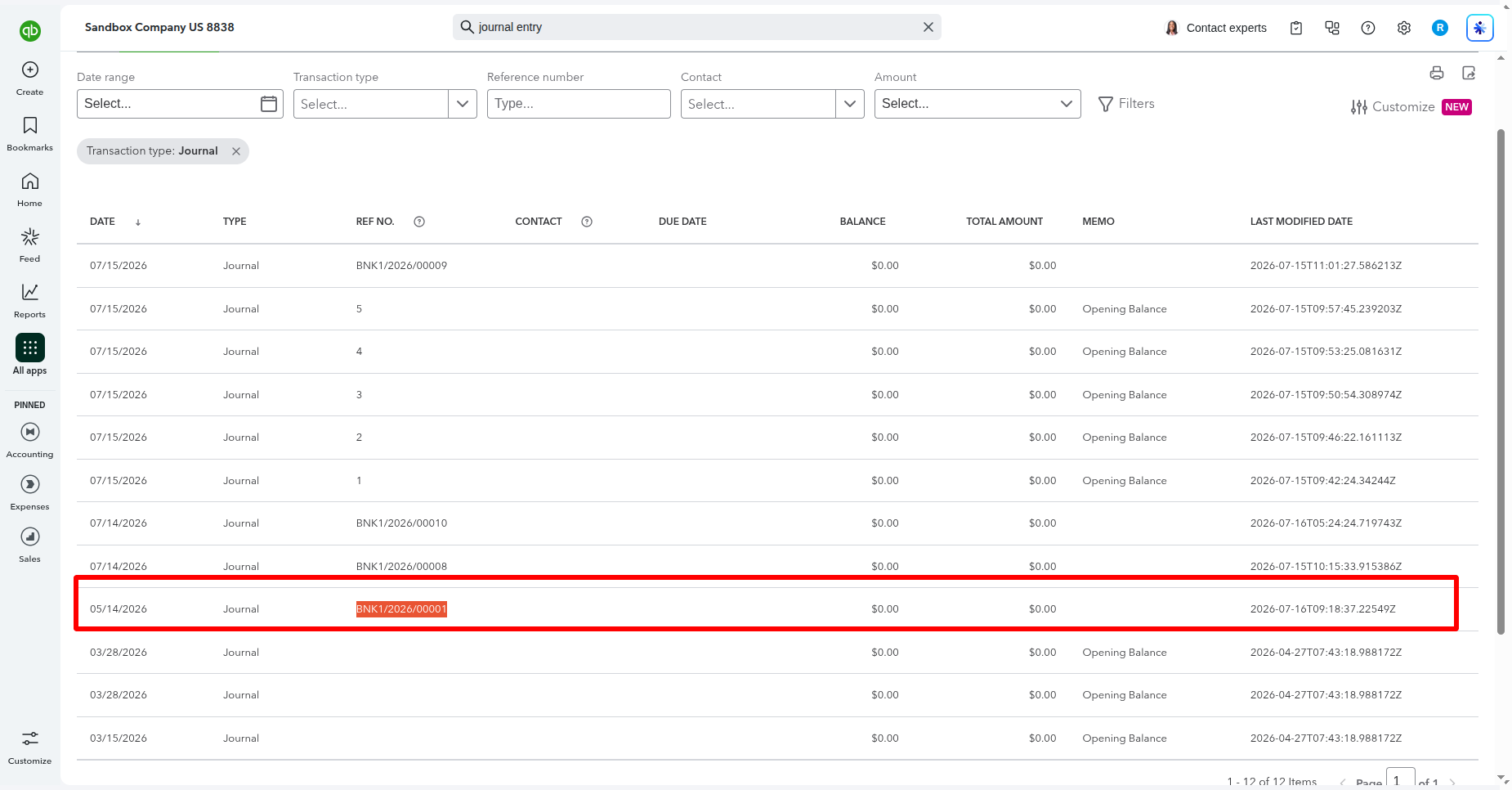Click REF NO. info help icon

point(419,222)
